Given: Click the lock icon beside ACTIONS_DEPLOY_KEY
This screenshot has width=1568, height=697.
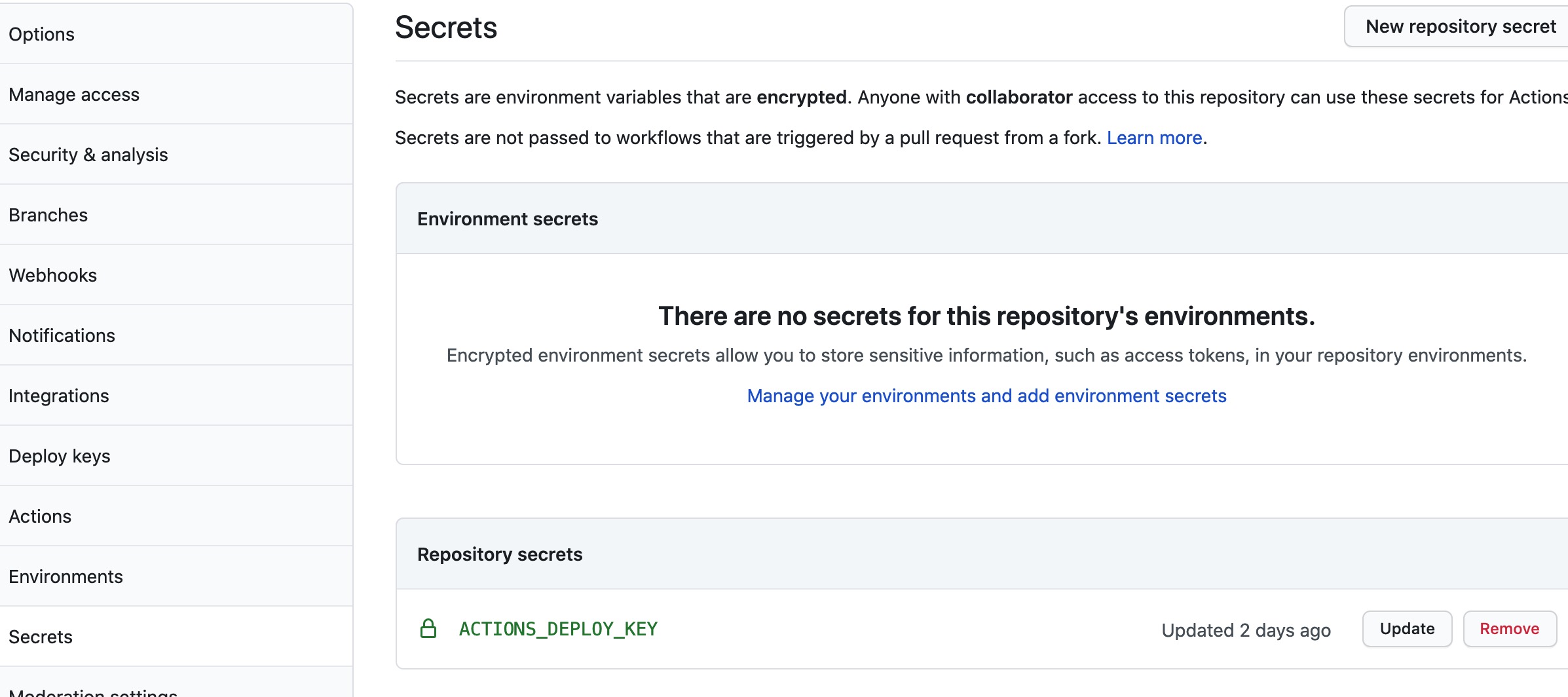Looking at the screenshot, I should pyautogui.click(x=428, y=629).
